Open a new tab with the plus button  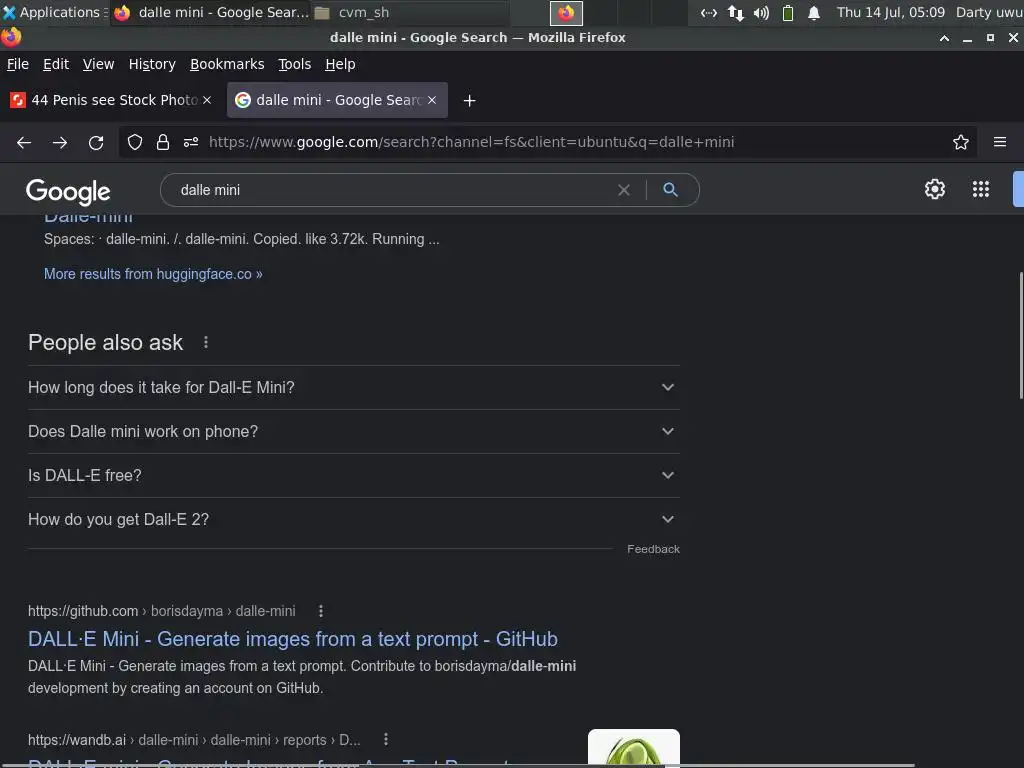[x=469, y=101]
